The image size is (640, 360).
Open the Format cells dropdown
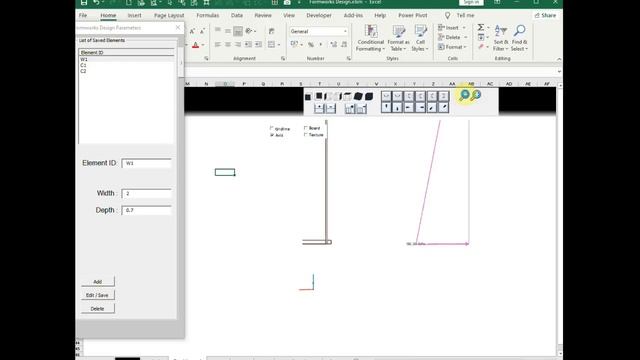(x=452, y=47)
